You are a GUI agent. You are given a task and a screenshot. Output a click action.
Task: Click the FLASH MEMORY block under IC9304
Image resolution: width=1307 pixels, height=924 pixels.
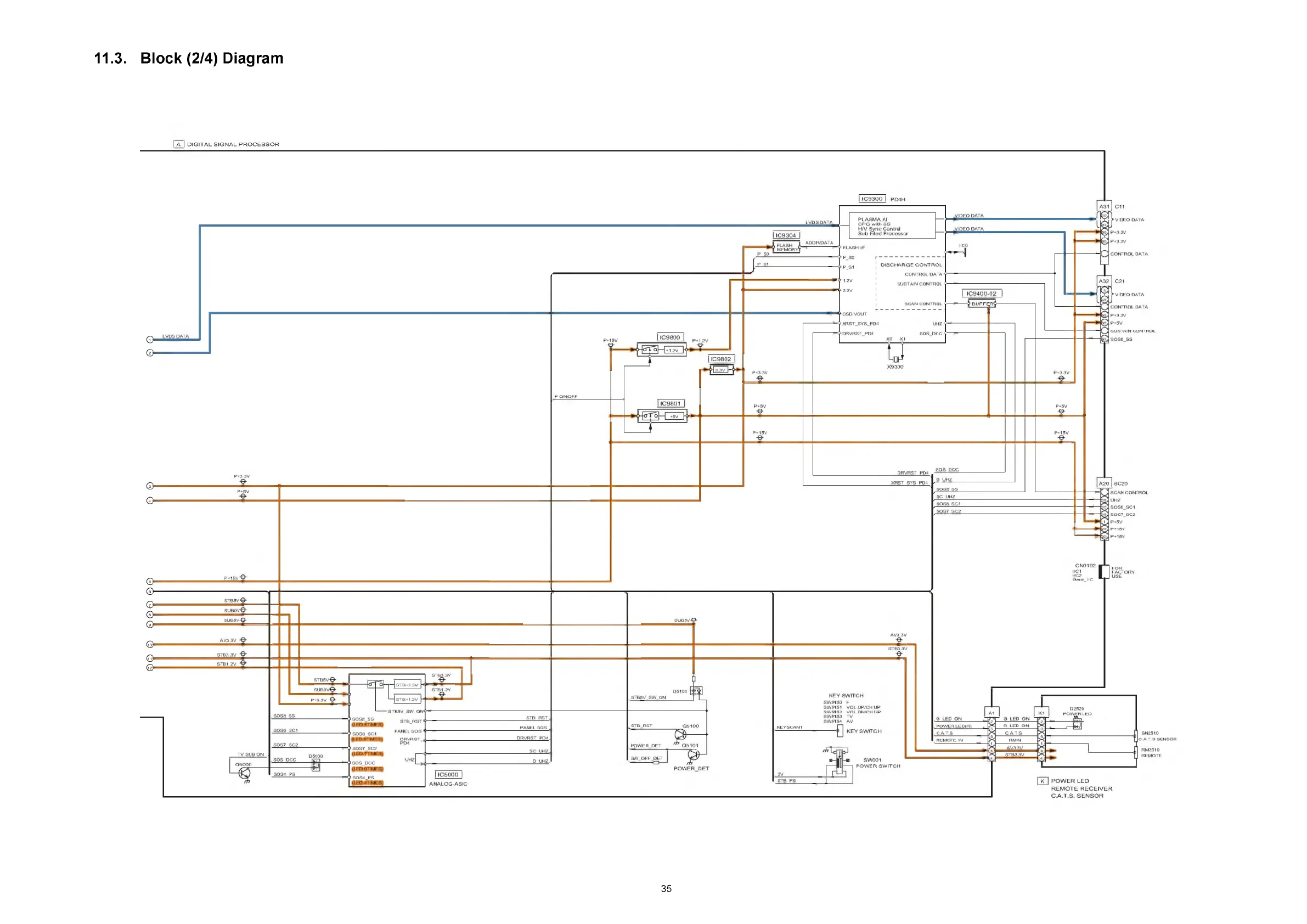click(787, 247)
